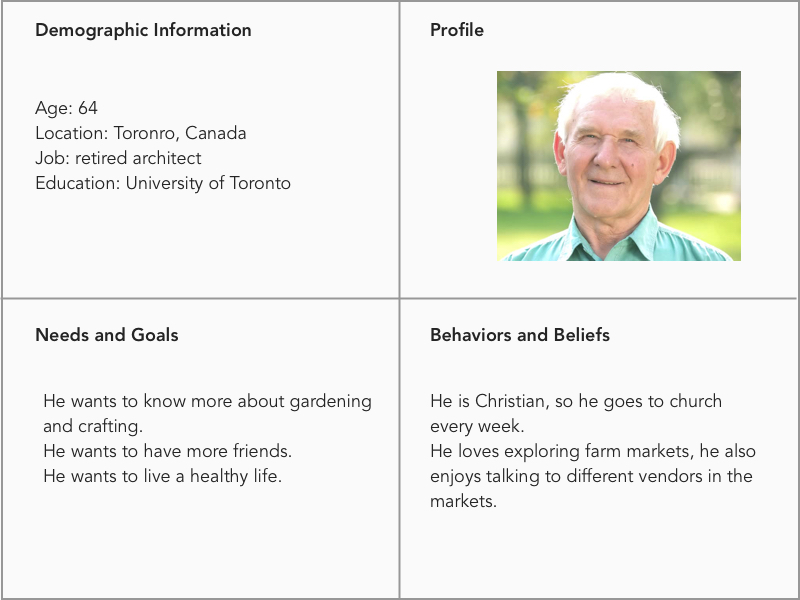Click the 'He is Christian' sentence
Image resolution: width=800 pixels, height=600 pixels.
576,401
